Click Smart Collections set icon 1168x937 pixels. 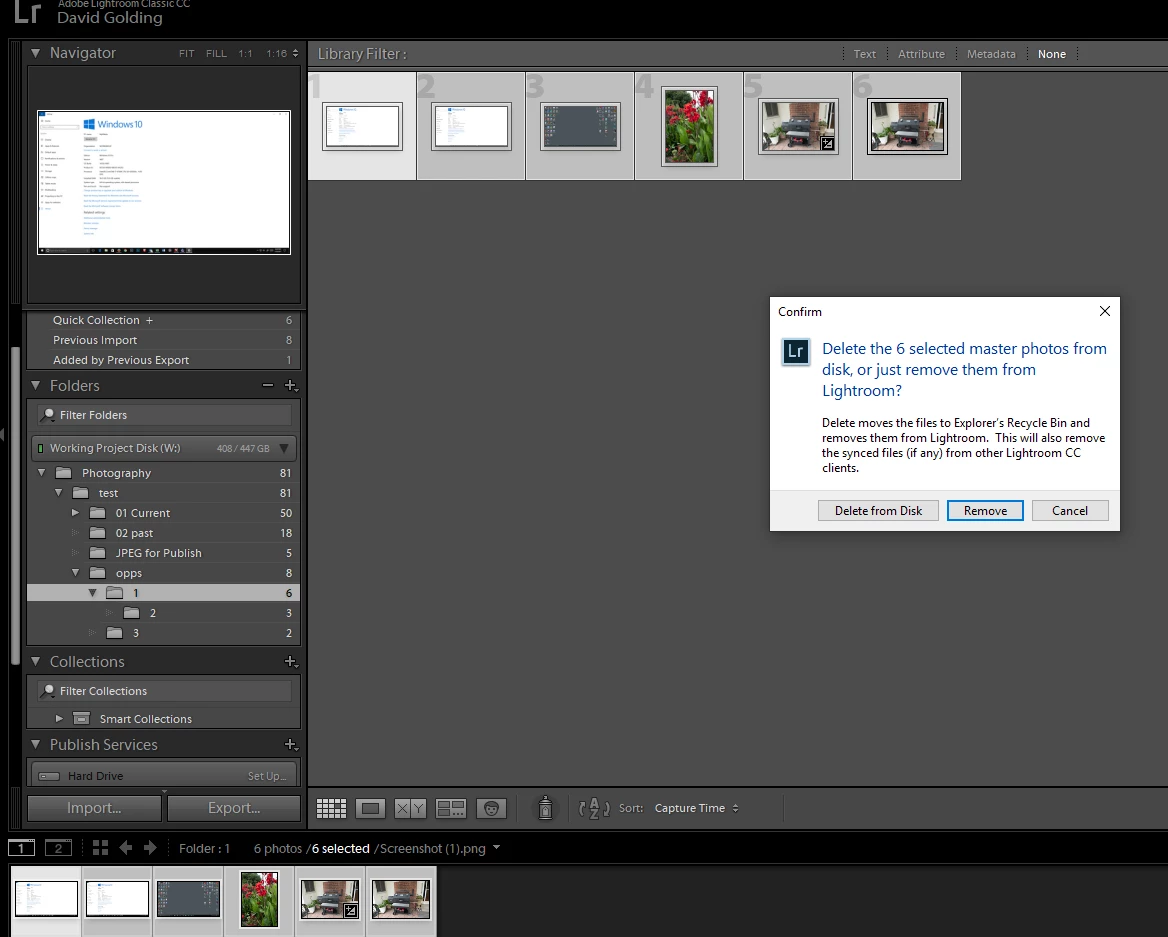click(x=82, y=719)
